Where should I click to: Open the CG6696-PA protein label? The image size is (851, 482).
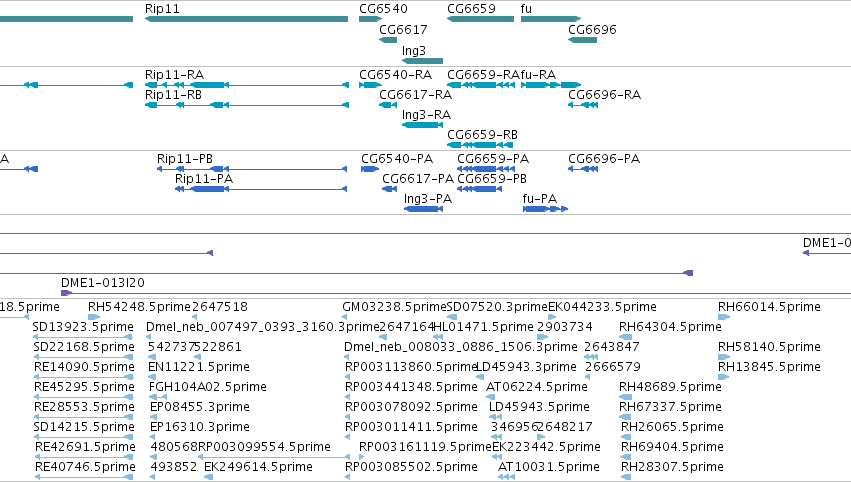pyautogui.click(x=604, y=158)
